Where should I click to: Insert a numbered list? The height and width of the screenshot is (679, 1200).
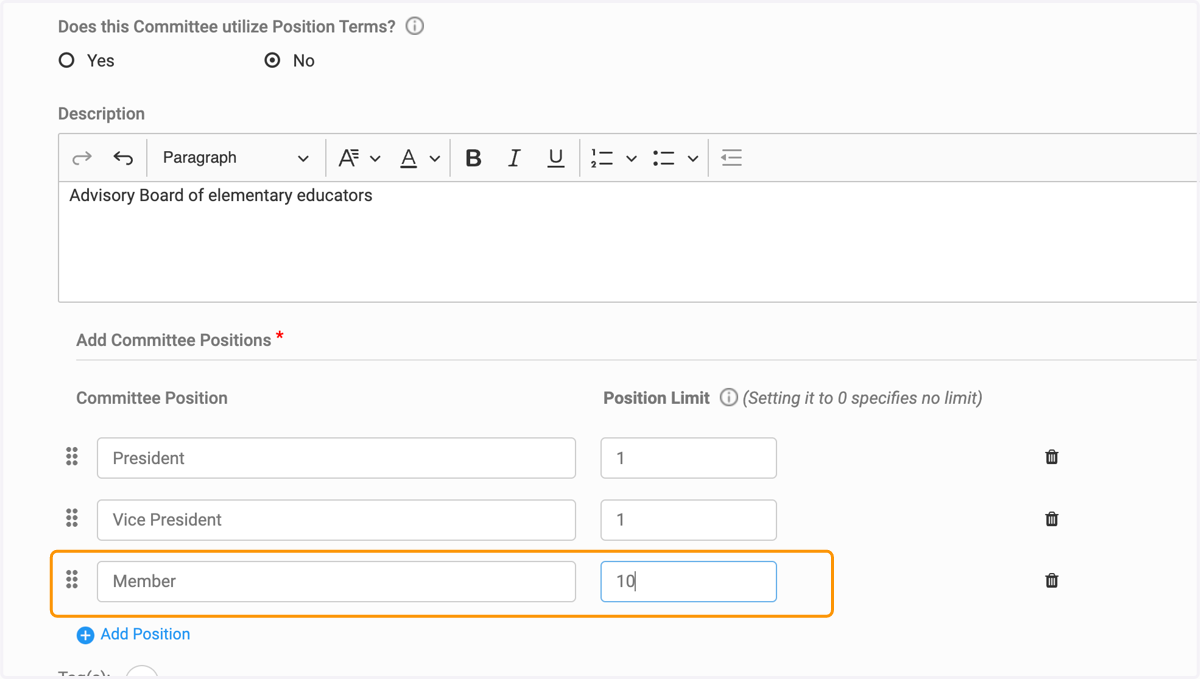click(602, 158)
